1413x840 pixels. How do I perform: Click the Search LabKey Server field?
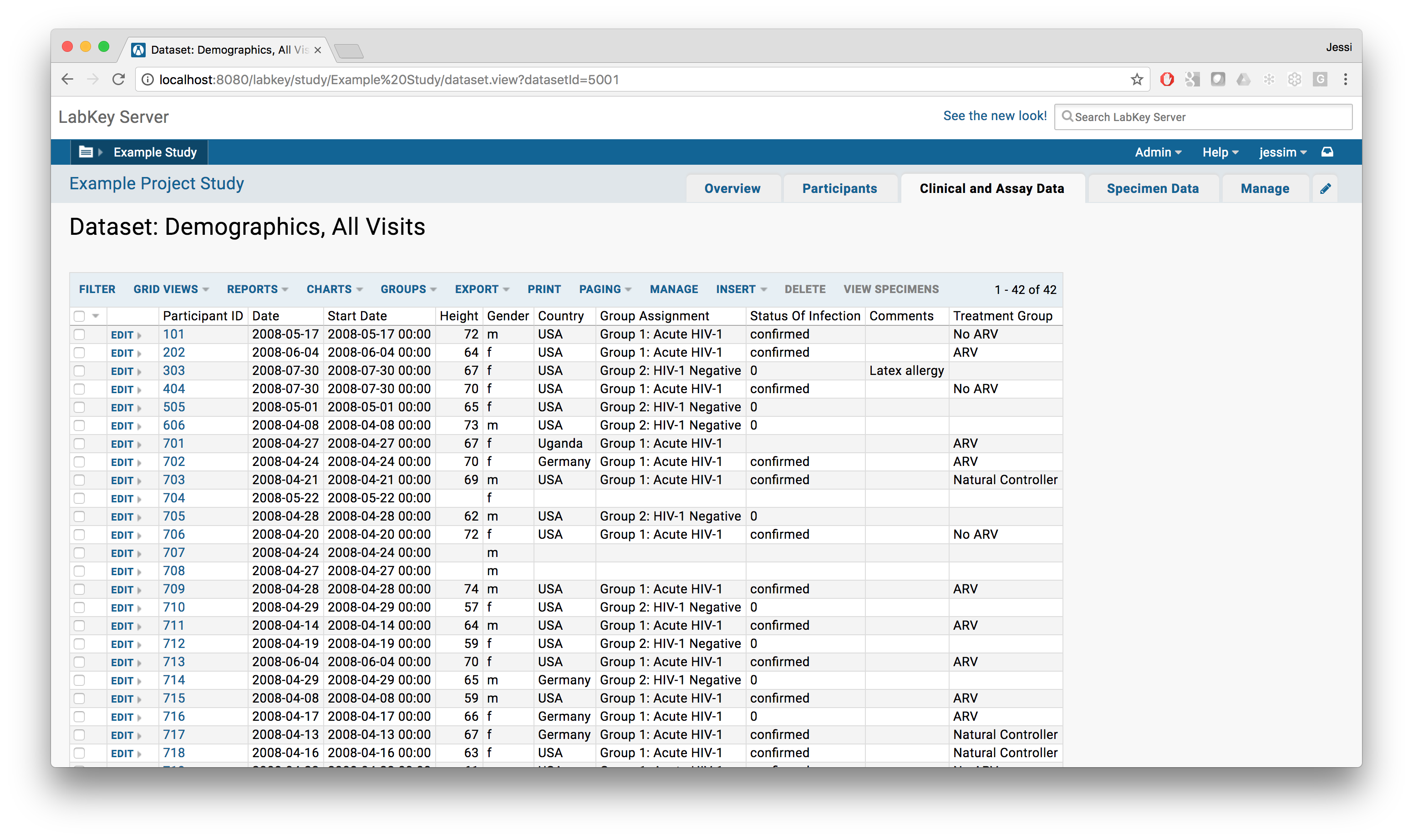pos(1203,116)
